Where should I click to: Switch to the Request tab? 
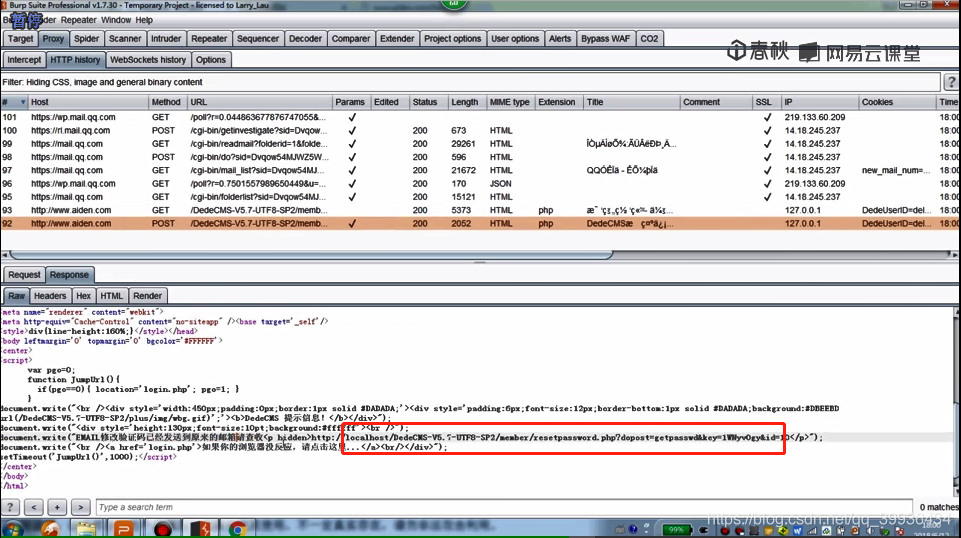[x=24, y=274]
